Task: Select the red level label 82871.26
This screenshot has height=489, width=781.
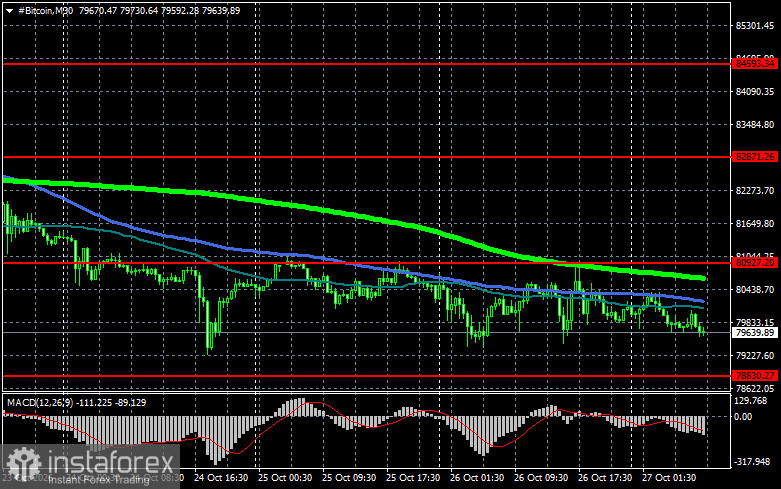Action: click(x=755, y=157)
